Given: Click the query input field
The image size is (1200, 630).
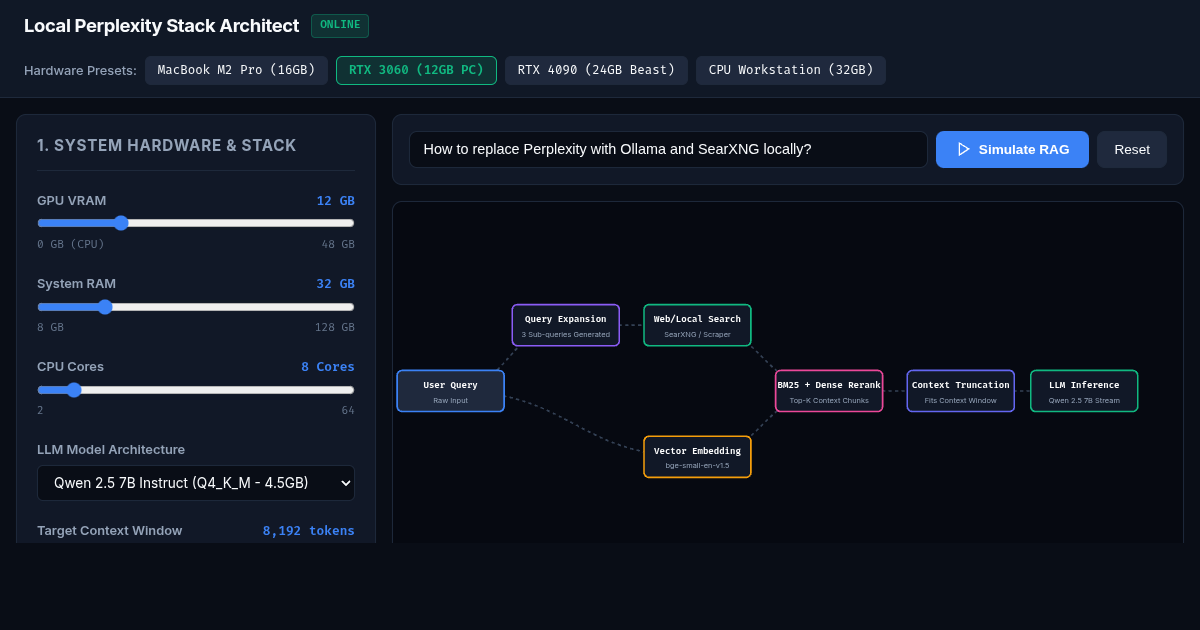Looking at the screenshot, I should tap(668, 149).
